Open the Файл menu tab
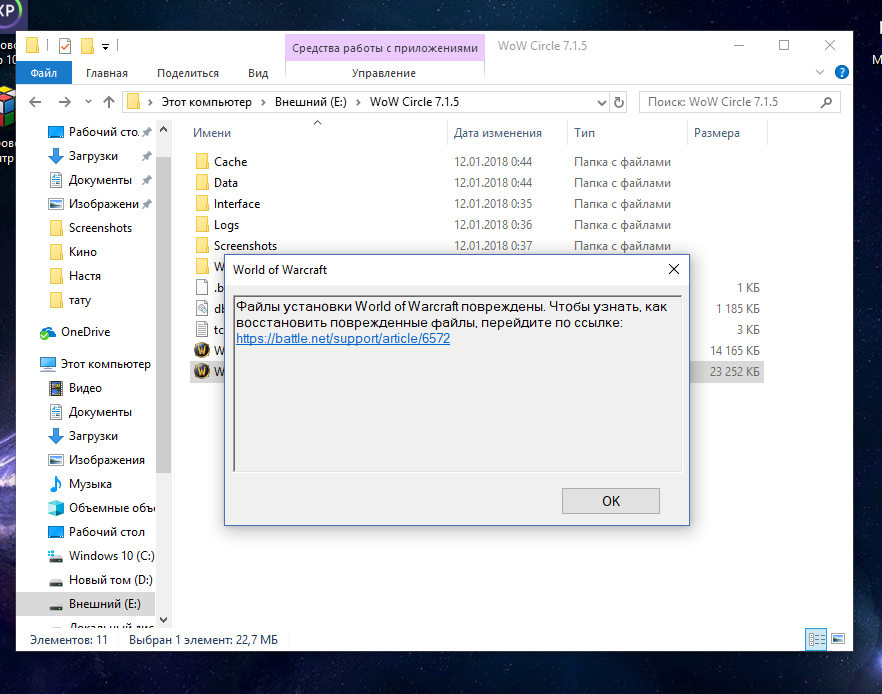 pos(43,73)
